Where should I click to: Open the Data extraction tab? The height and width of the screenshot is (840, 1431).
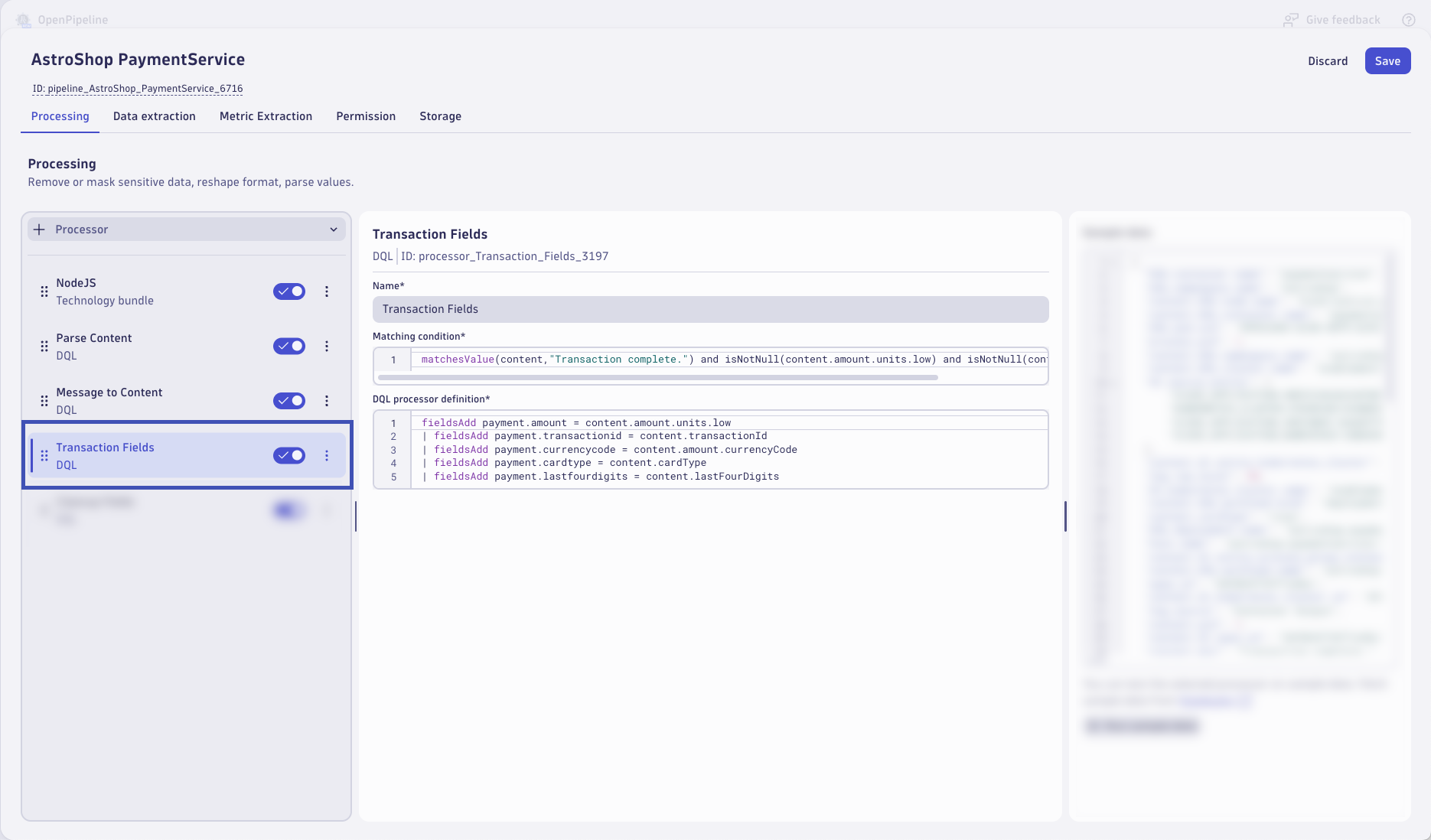[155, 116]
